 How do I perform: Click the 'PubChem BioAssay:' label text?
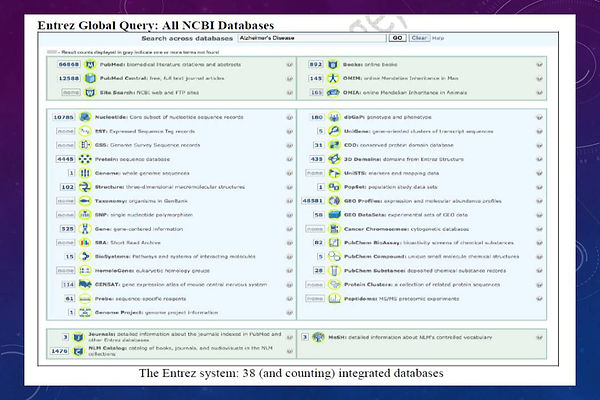(x=372, y=243)
